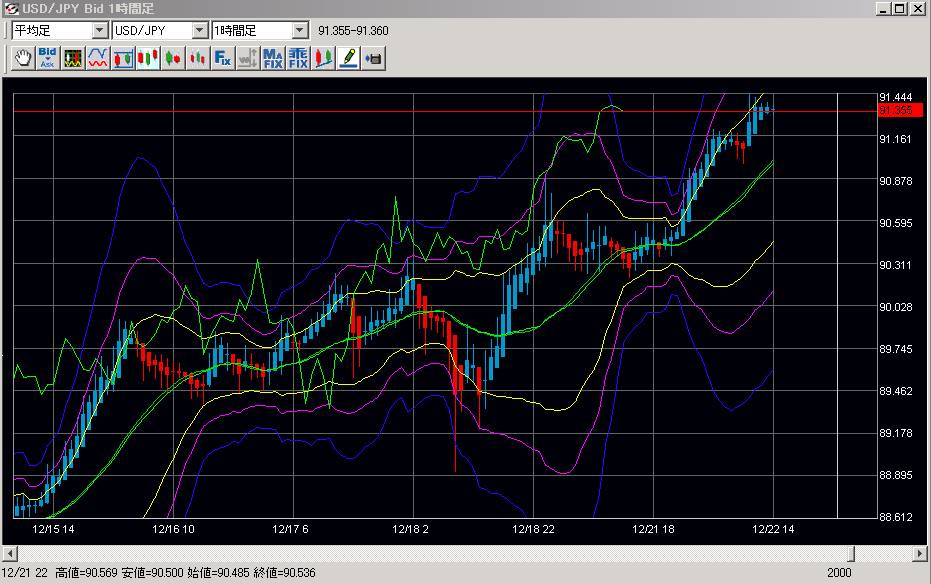Click the 12/21 22 status bar date
931x584 pixels.
point(24,573)
